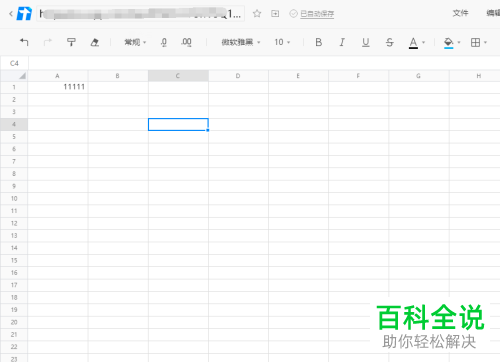Star this document as favorite
The width and height of the screenshot is (500, 362).
pyautogui.click(x=257, y=14)
